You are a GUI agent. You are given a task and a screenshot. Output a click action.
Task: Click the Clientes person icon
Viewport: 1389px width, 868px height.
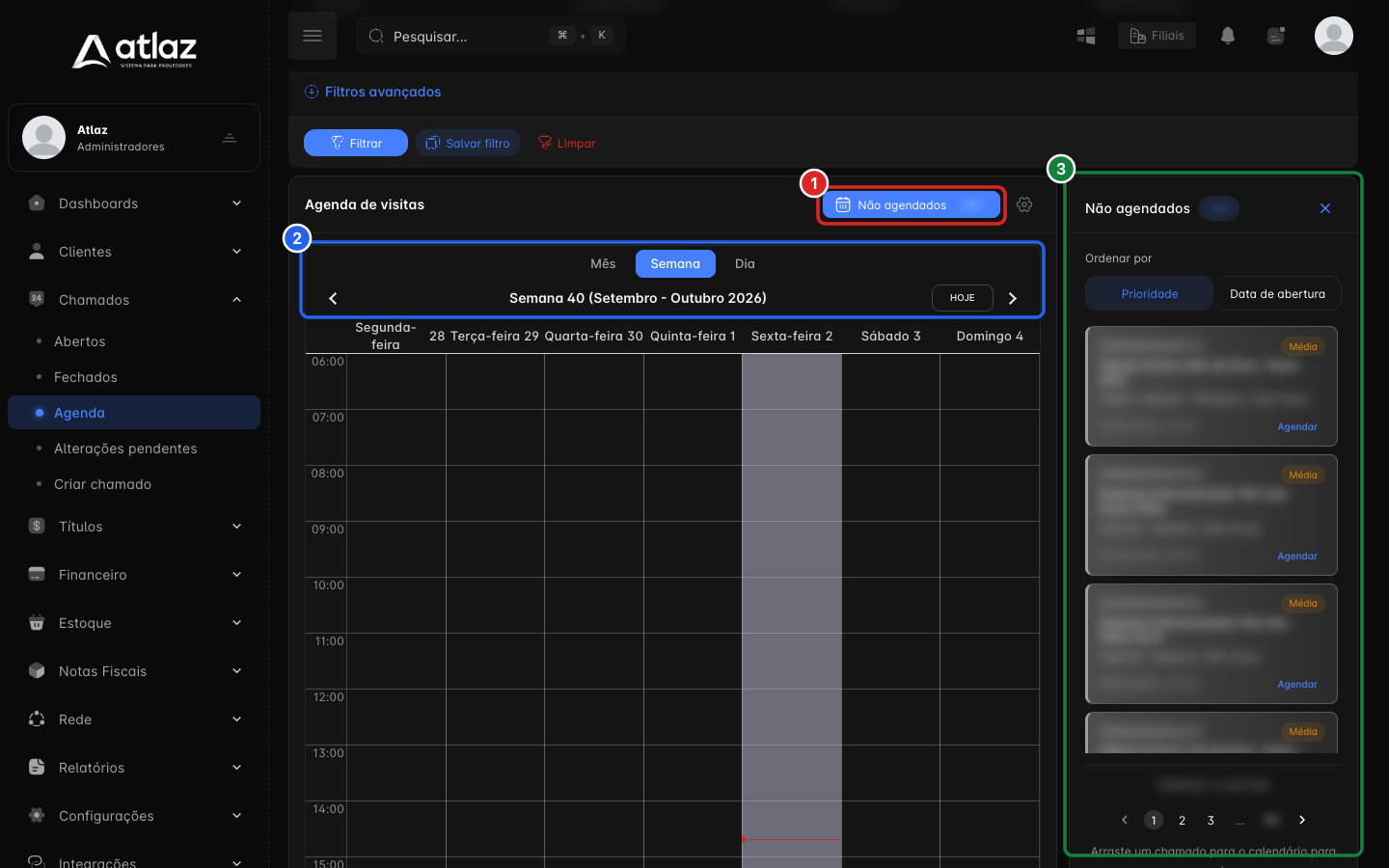(x=37, y=252)
